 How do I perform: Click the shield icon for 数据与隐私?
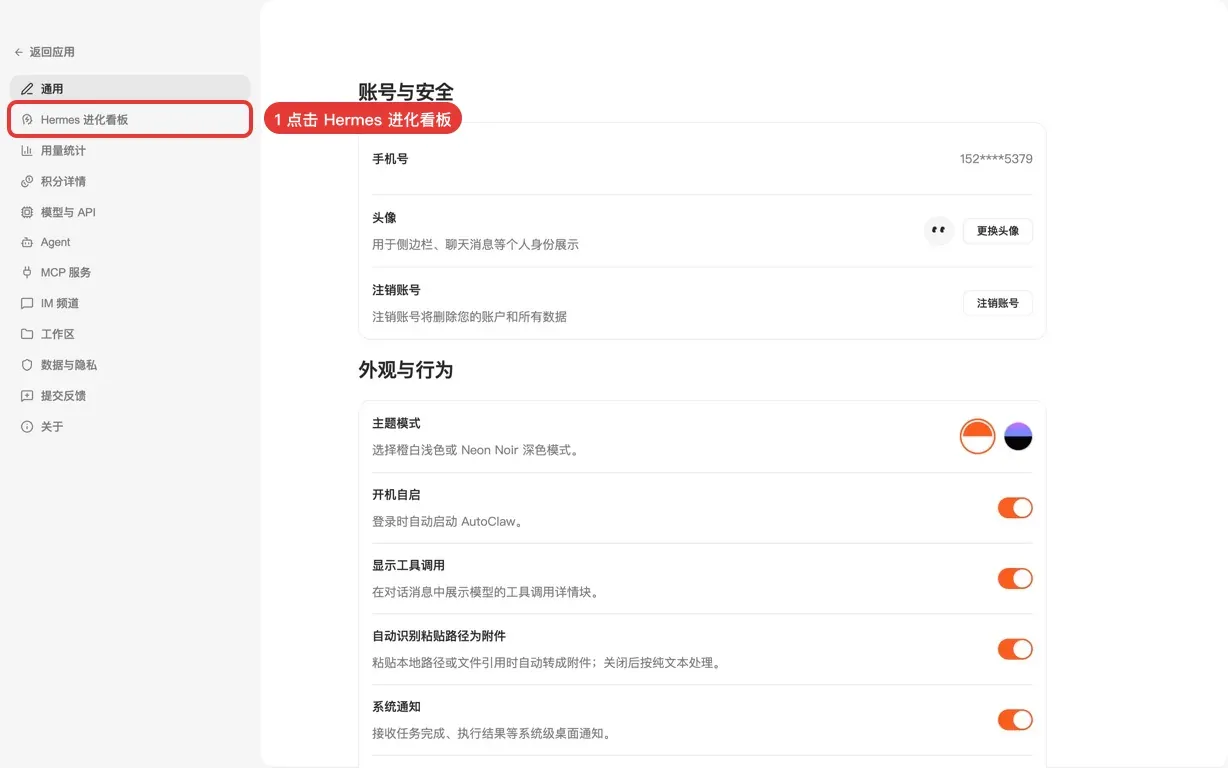[27, 365]
